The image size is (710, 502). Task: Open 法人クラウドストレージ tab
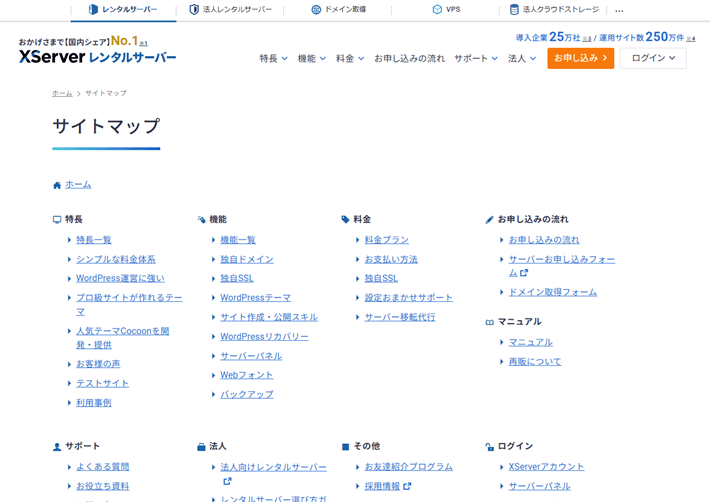point(554,10)
